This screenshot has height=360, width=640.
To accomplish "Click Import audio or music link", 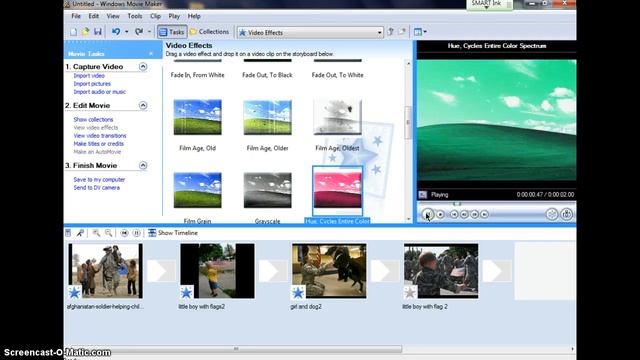I will point(100,92).
